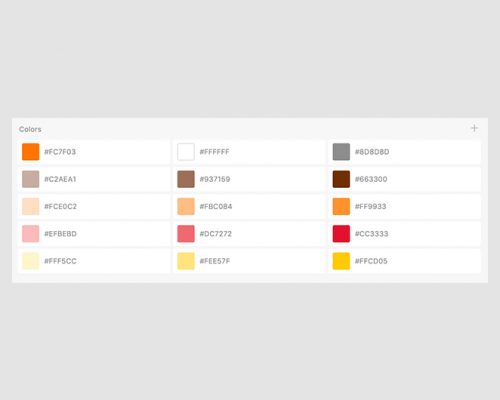Pick the dark brown #663300 swatch
Viewport: 500px width, 400px height.
pos(341,179)
